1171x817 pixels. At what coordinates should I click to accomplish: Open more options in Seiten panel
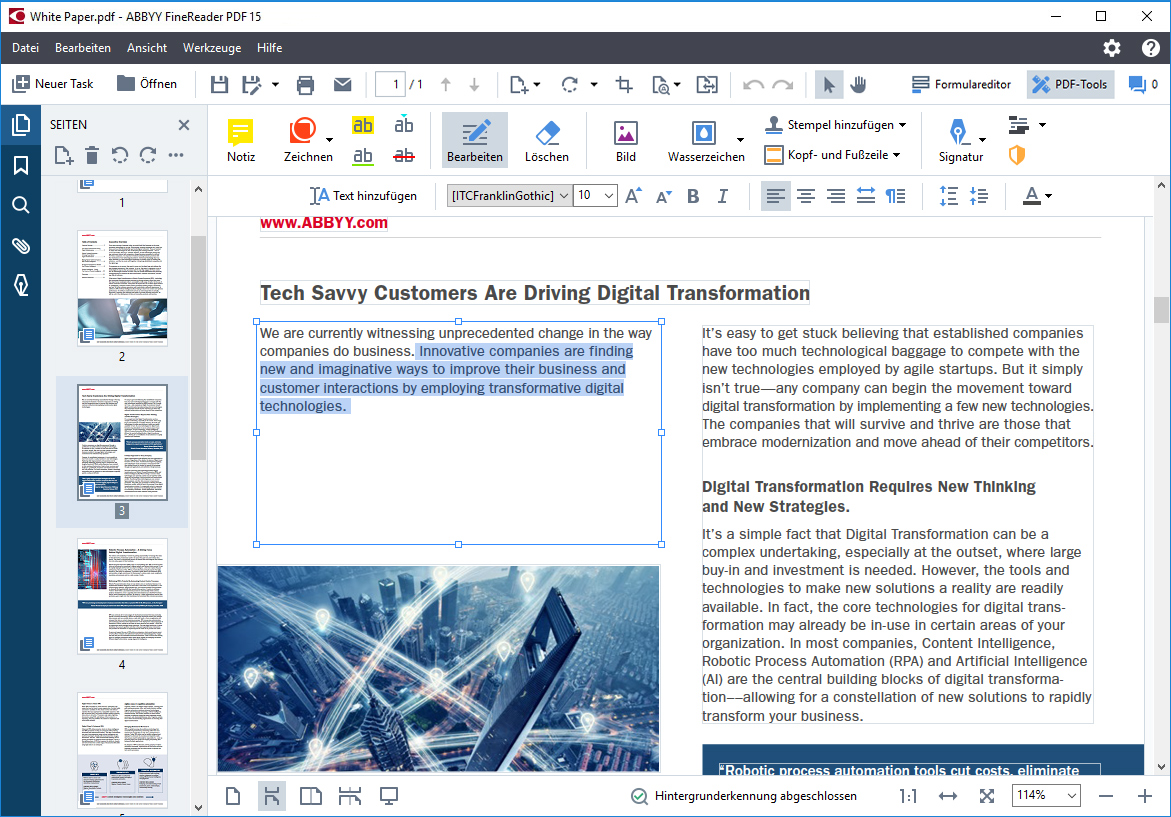176,155
